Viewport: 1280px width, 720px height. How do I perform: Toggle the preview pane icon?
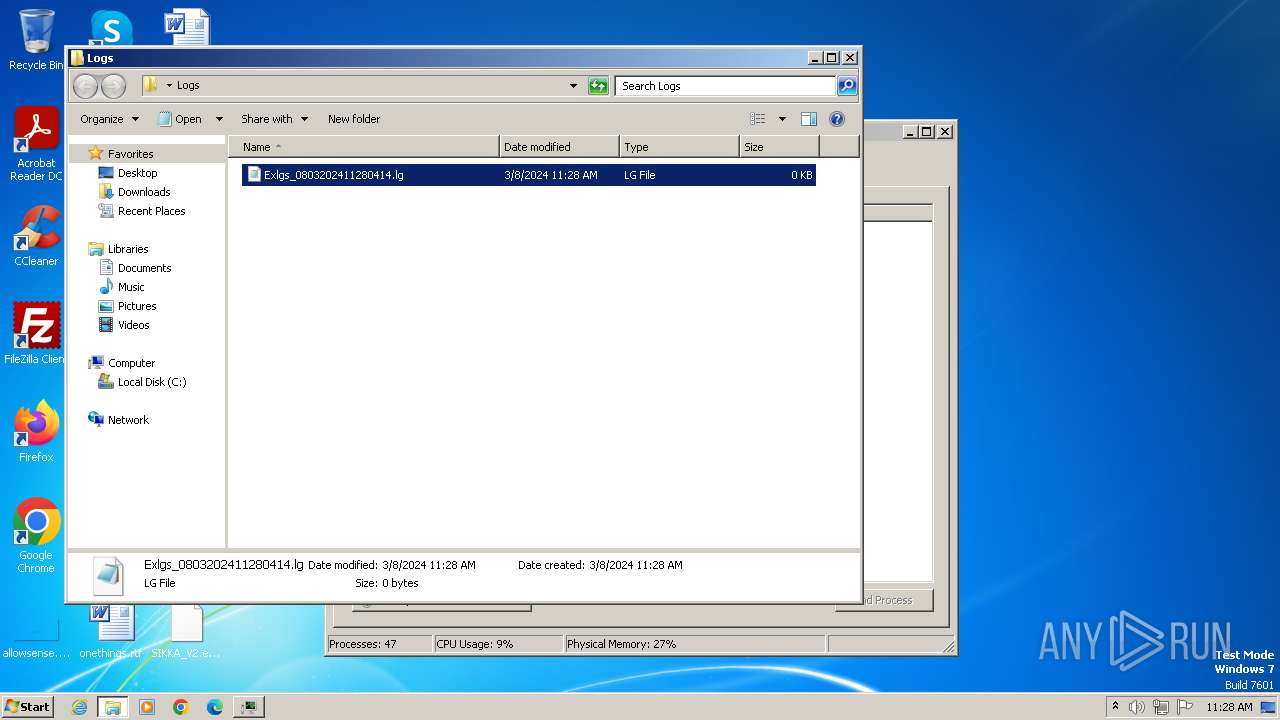pos(809,119)
